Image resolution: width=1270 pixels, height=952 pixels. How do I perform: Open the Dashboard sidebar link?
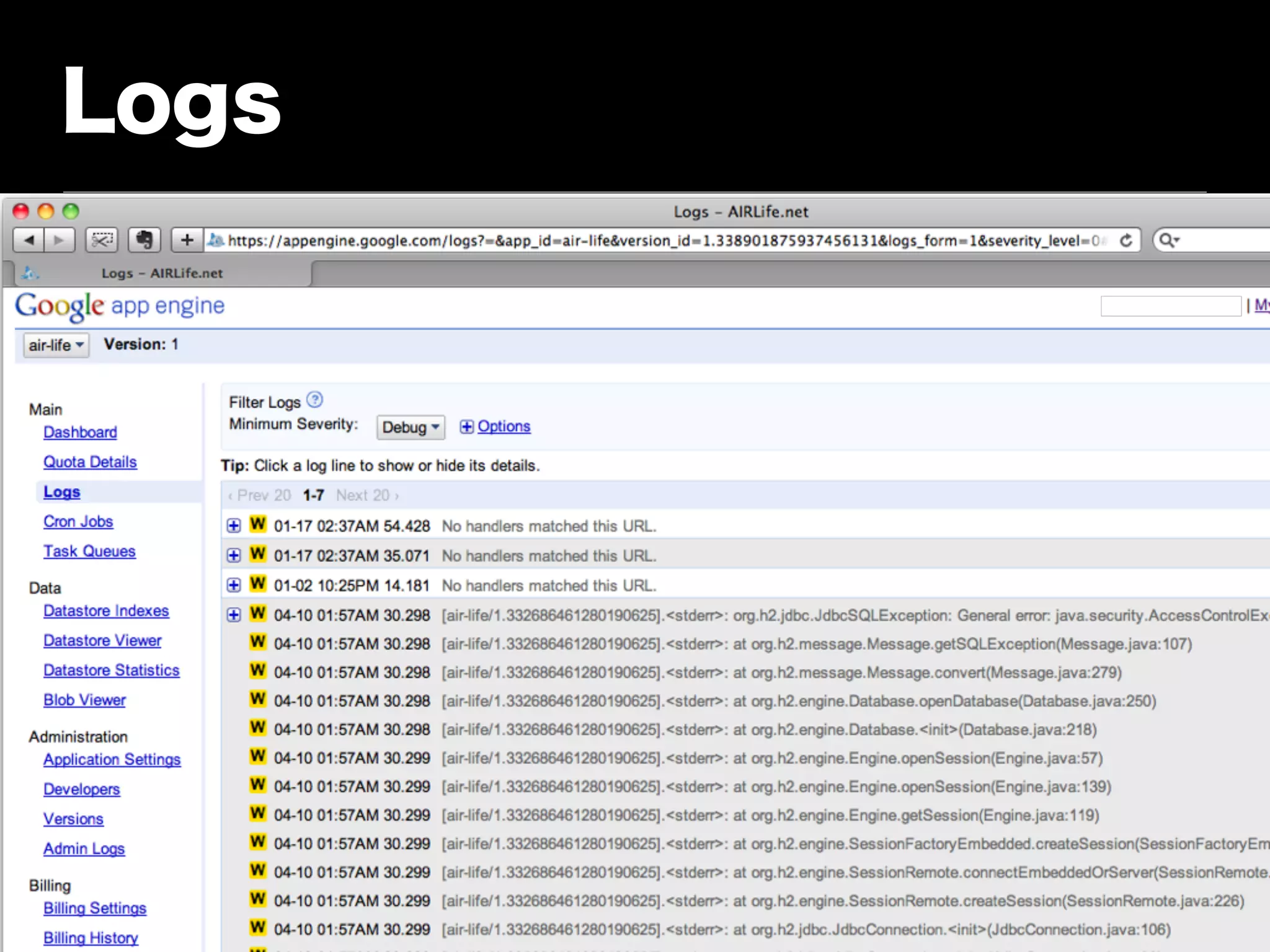(x=80, y=432)
